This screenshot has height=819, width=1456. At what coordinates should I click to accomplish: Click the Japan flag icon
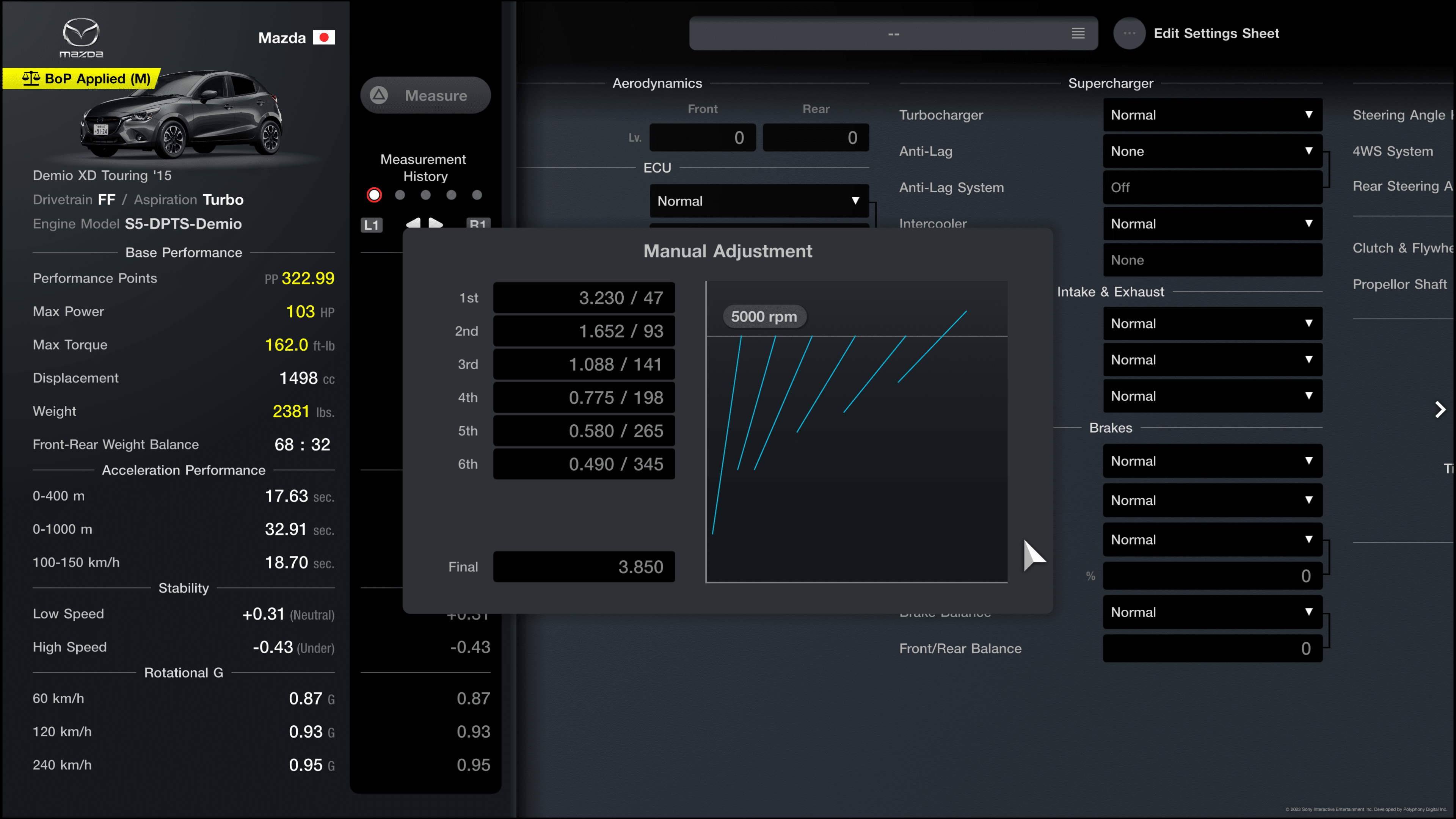324,37
